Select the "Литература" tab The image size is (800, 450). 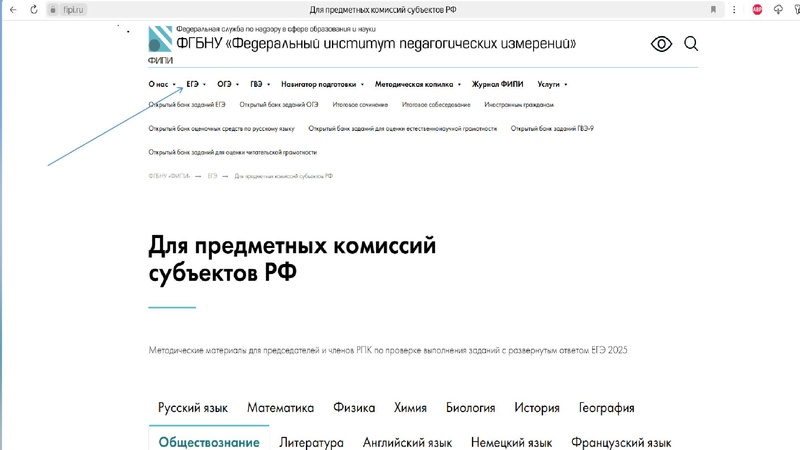[x=311, y=443]
